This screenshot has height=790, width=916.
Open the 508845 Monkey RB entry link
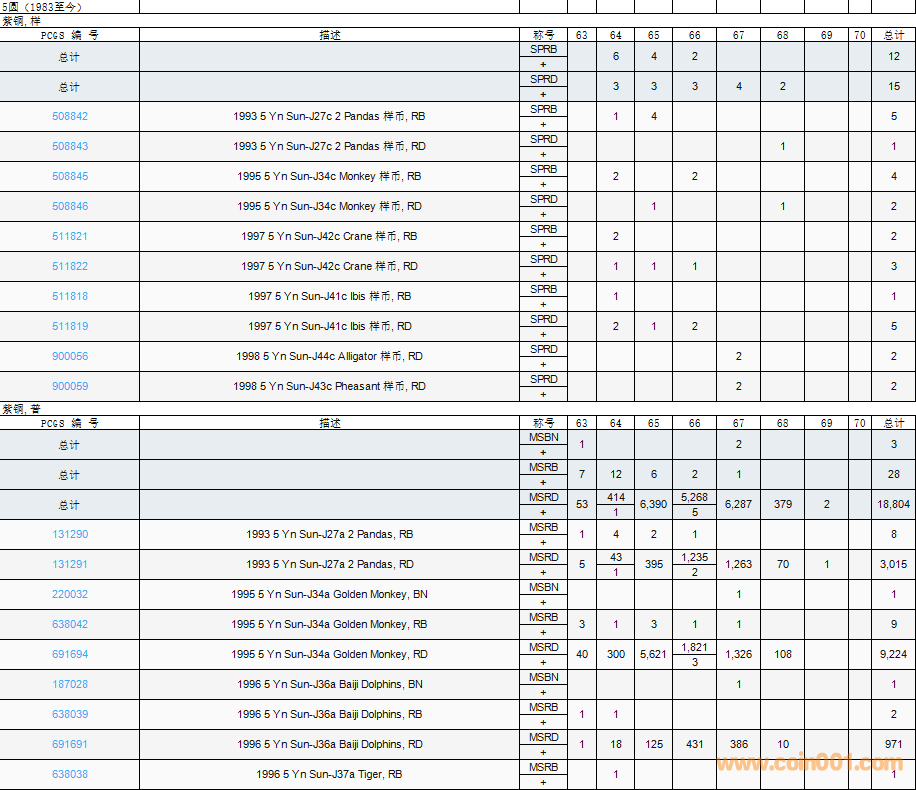pyautogui.click(x=70, y=177)
